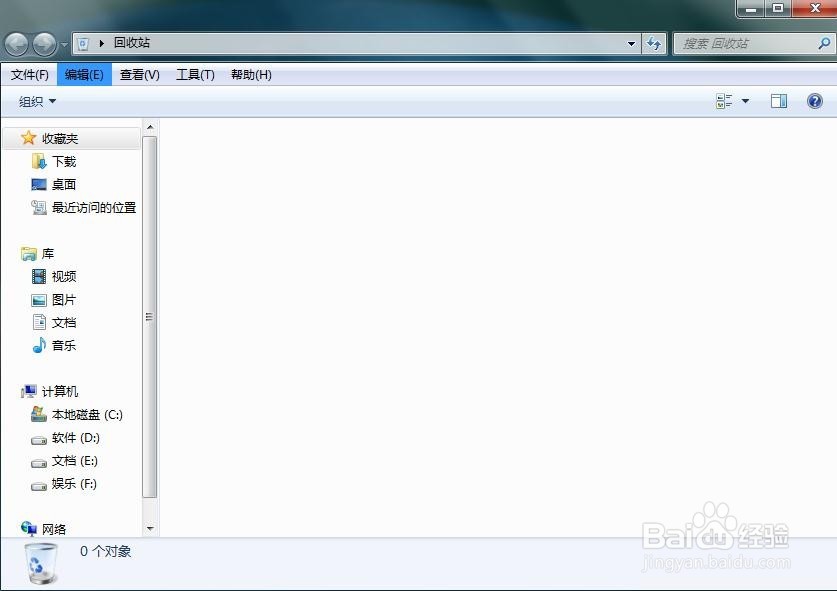
Task: Click navigation pane scroll down arrow
Action: tap(150, 529)
